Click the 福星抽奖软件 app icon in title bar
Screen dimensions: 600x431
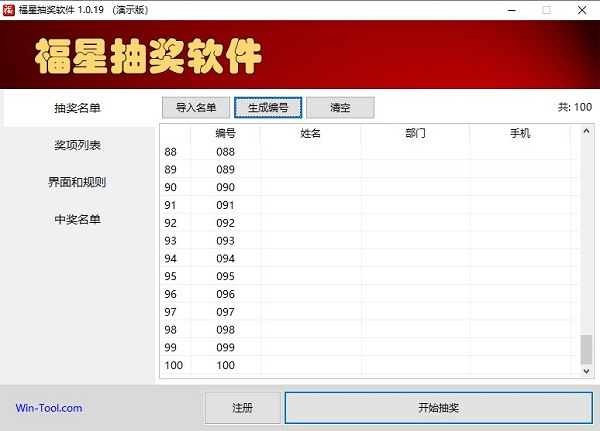pyautogui.click(x=8, y=10)
